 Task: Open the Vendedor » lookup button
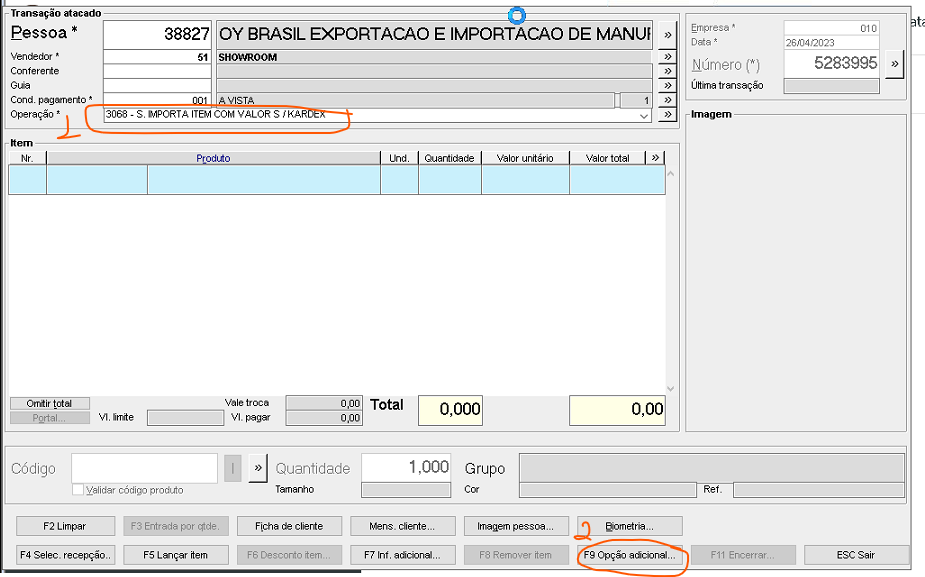tap(667, 57)
